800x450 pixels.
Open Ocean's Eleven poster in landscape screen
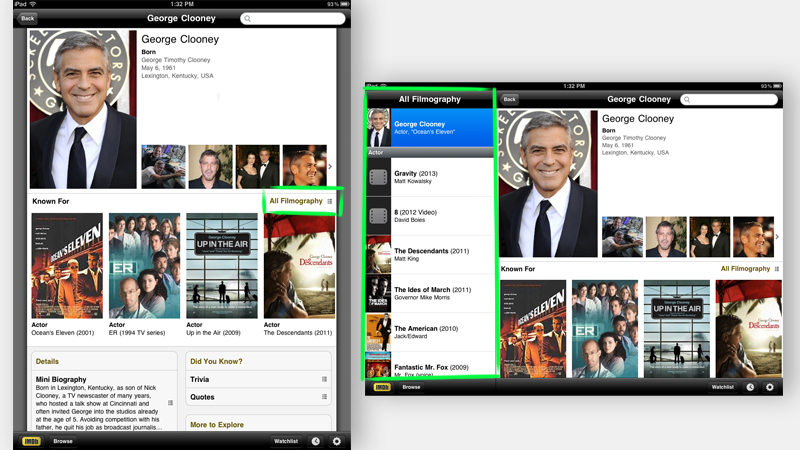(533, 329)
